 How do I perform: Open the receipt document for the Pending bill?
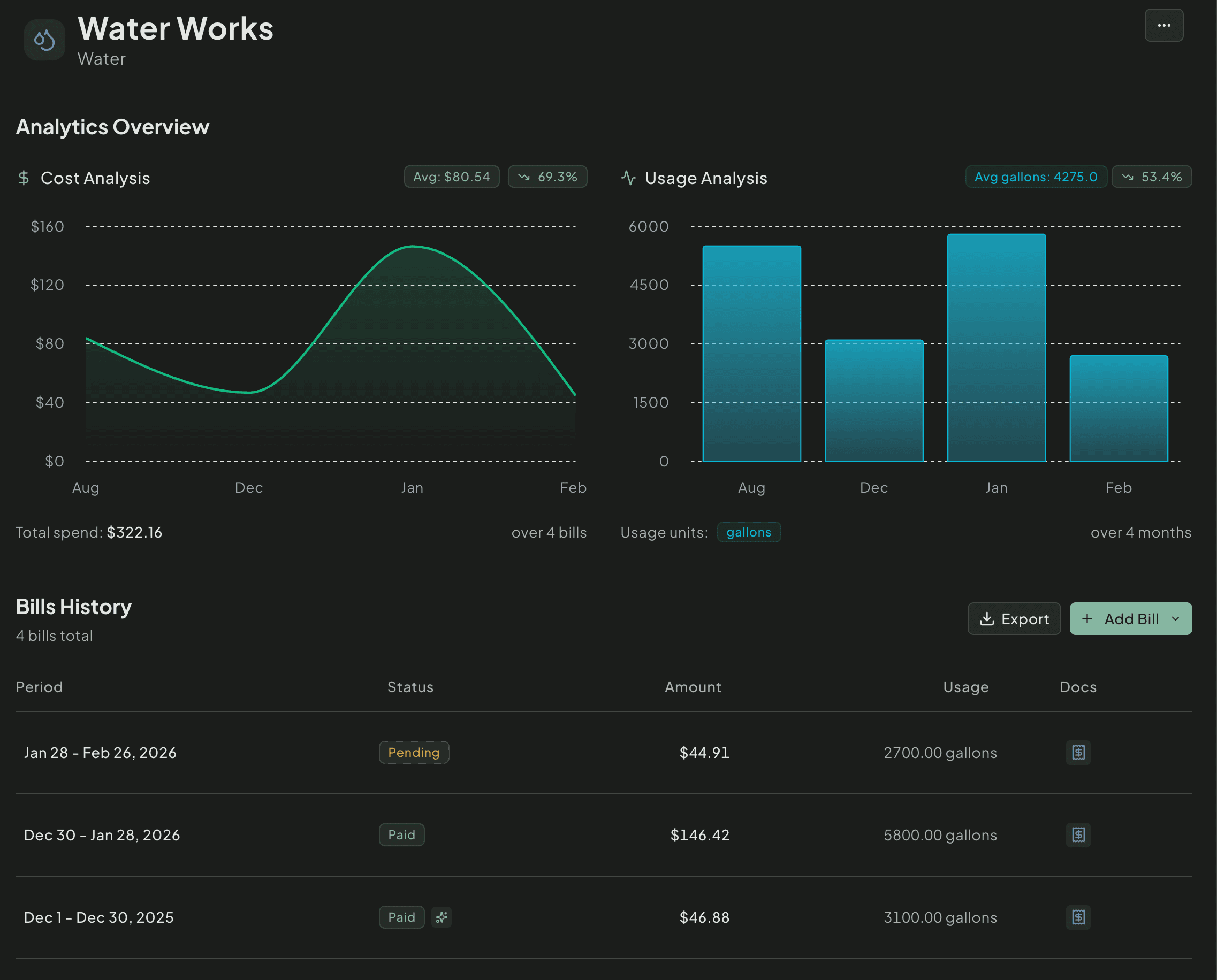point(1078,752)
